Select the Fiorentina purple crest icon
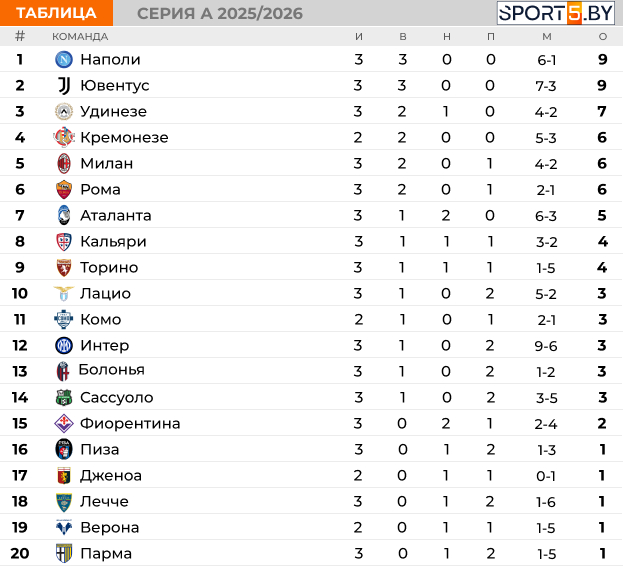The width and height of the screenshot is (623, 566). pyautogui.click(x=64, y=423)
